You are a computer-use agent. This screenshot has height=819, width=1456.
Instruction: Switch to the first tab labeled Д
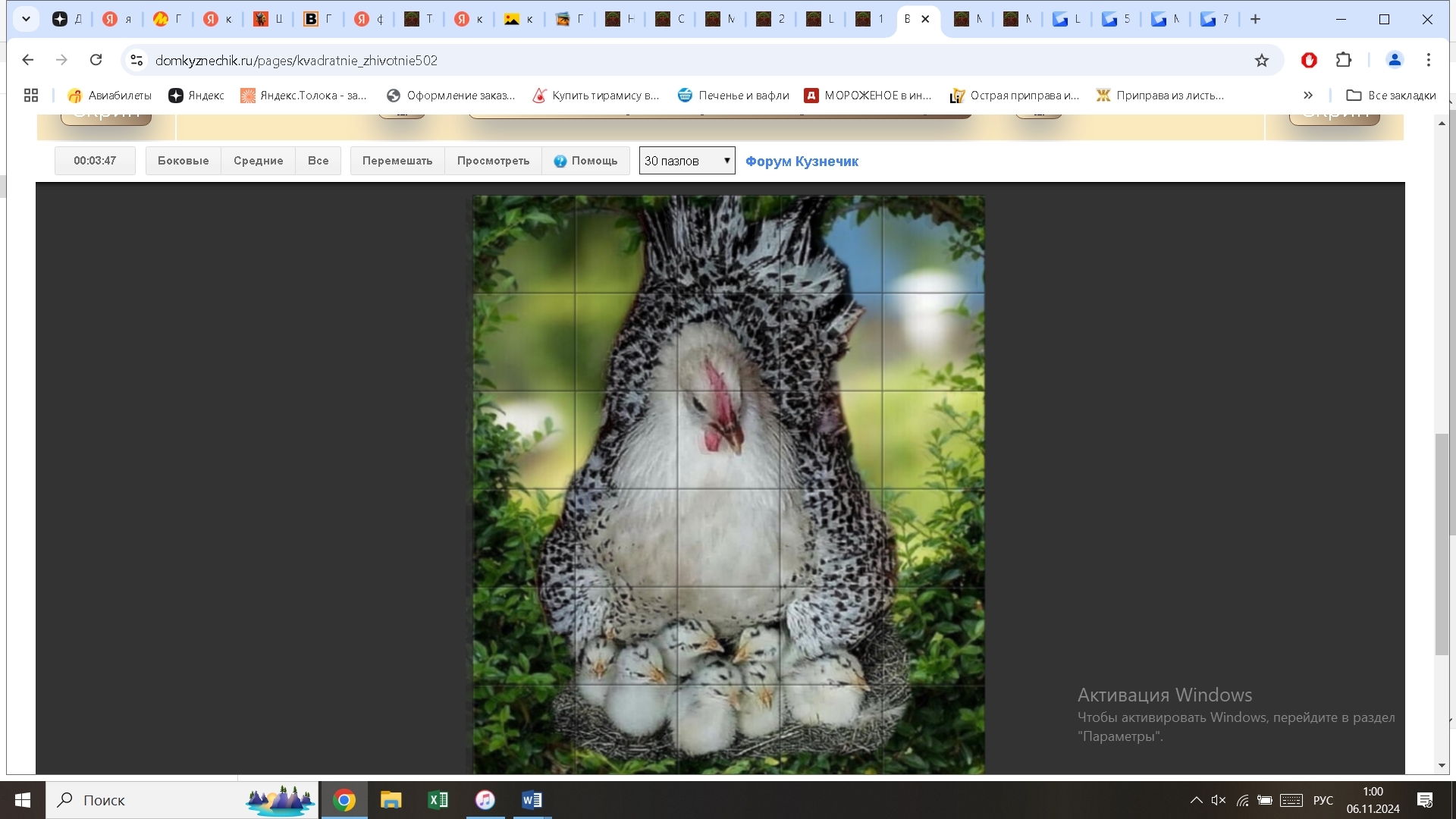click(x=67, y=19)
